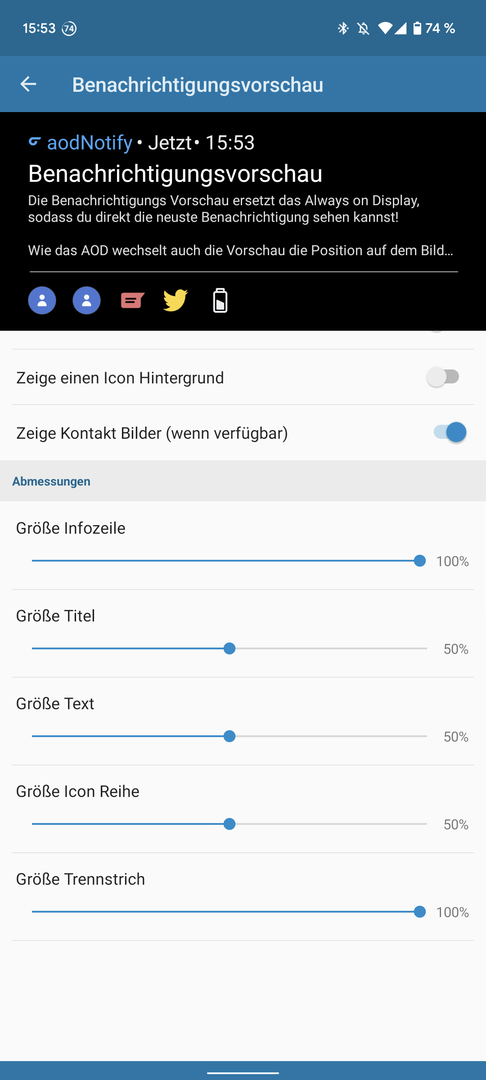This screenshot has height=1080, width=486.
Task: Enable Zeige einen Icon Hintergrund switch
Action: 443,377
